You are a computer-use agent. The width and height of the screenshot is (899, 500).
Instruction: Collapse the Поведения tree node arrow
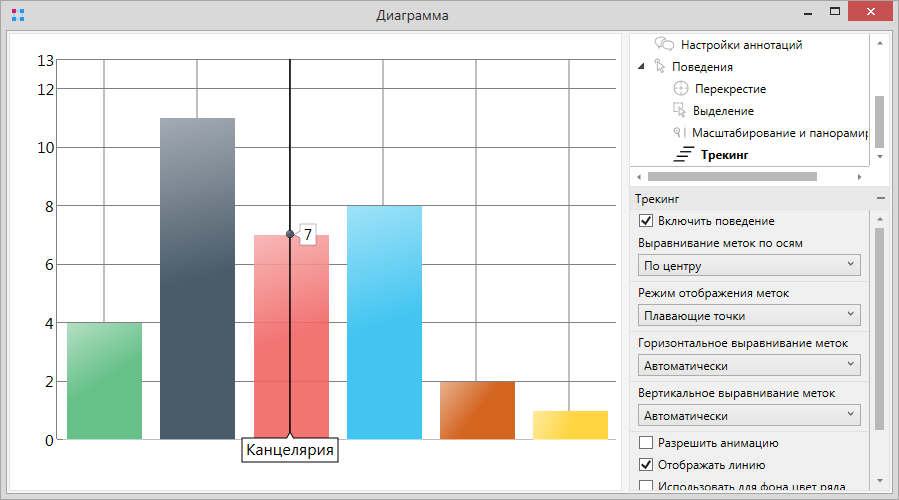pos(641,67)
